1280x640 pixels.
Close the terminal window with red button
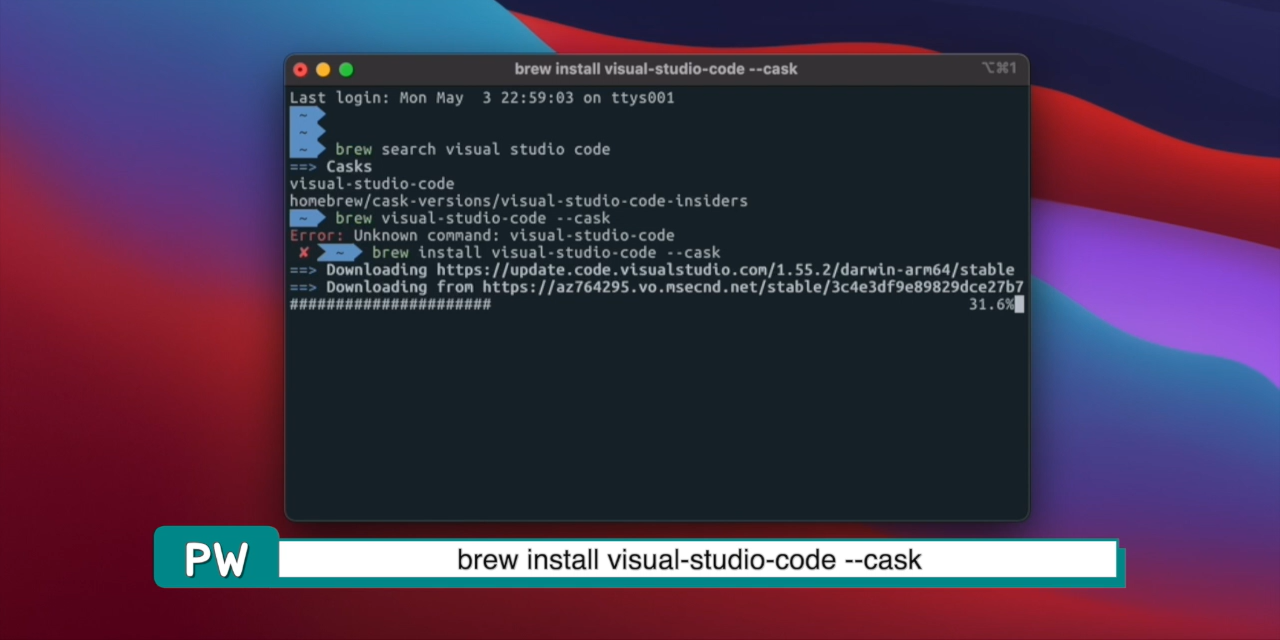click(x=300, y=70)
